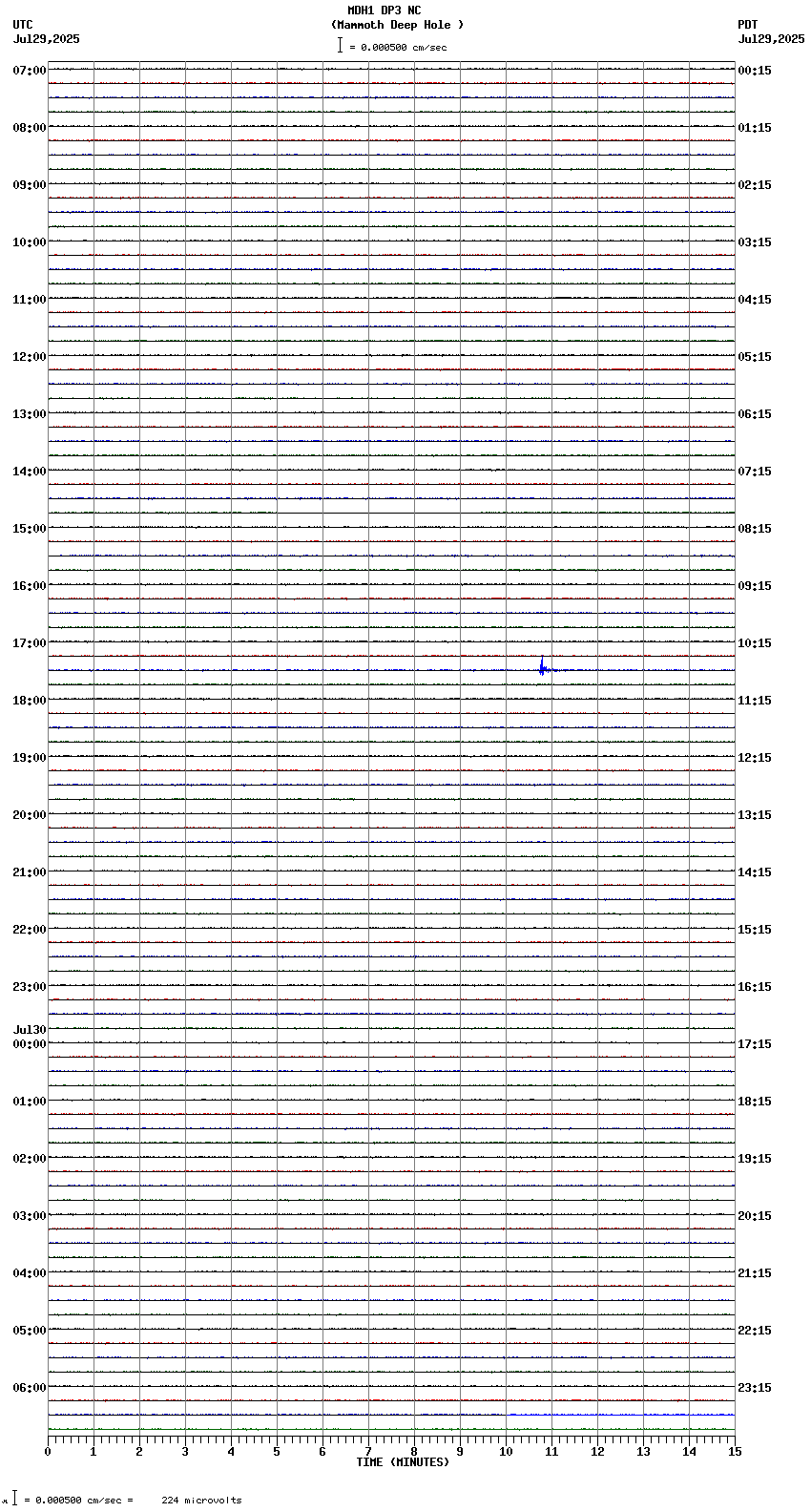Click the 224 microvolts value

tap(202, 1501)
